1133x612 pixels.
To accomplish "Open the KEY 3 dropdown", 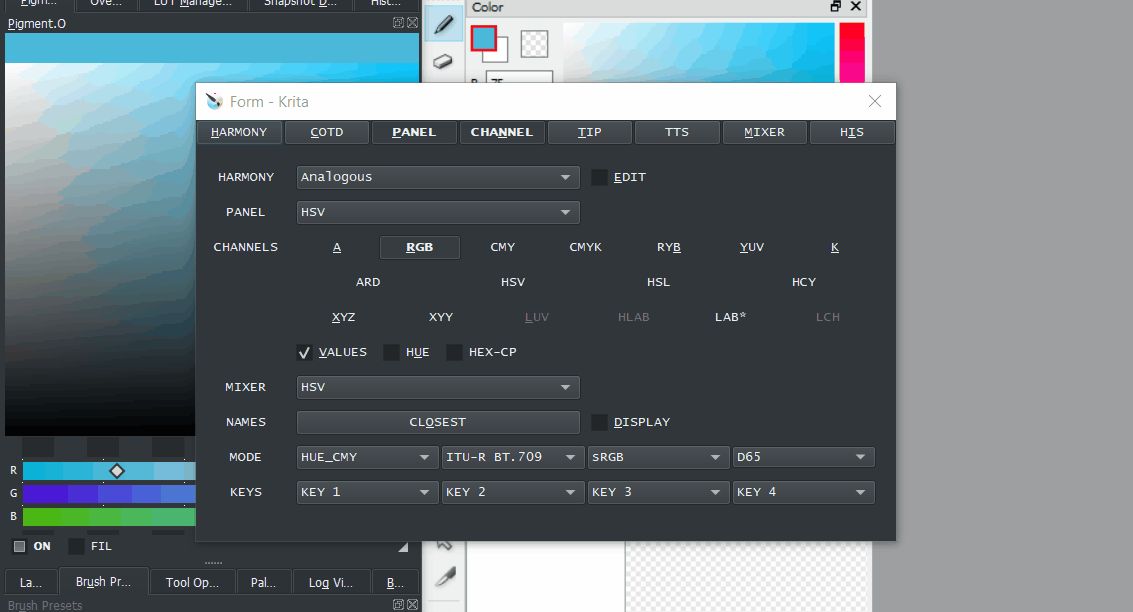I will click(x=658, y=492).
